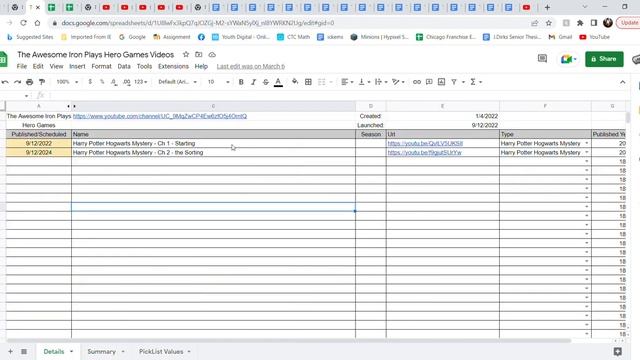Format as currency
The width and height of the screenshot is (640, 360).
90,82
